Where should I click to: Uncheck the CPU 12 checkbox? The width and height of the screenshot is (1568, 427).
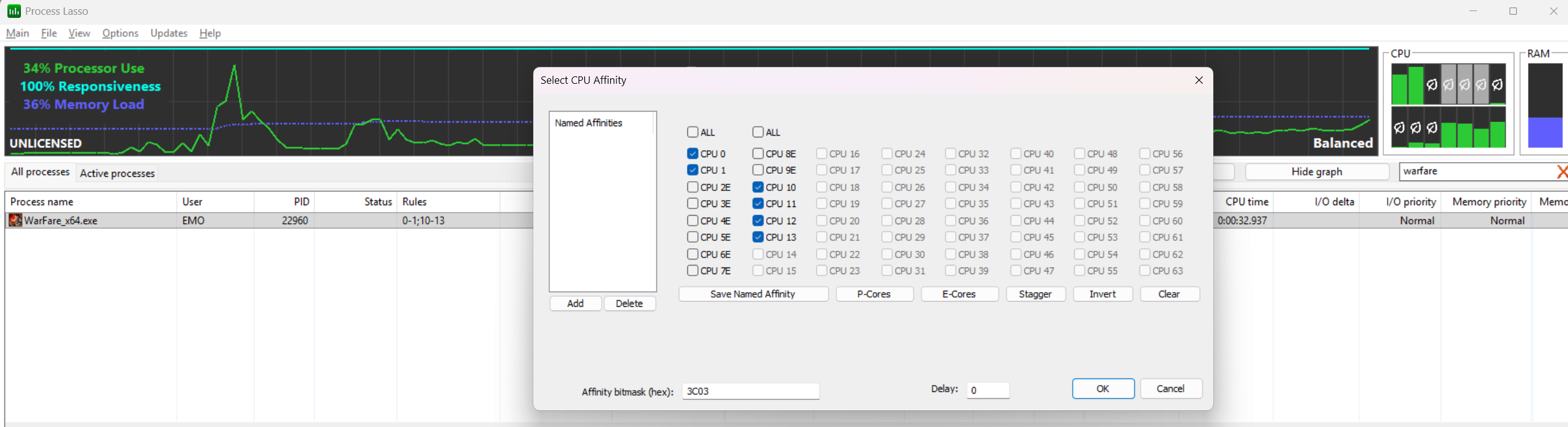click(758, 220)
